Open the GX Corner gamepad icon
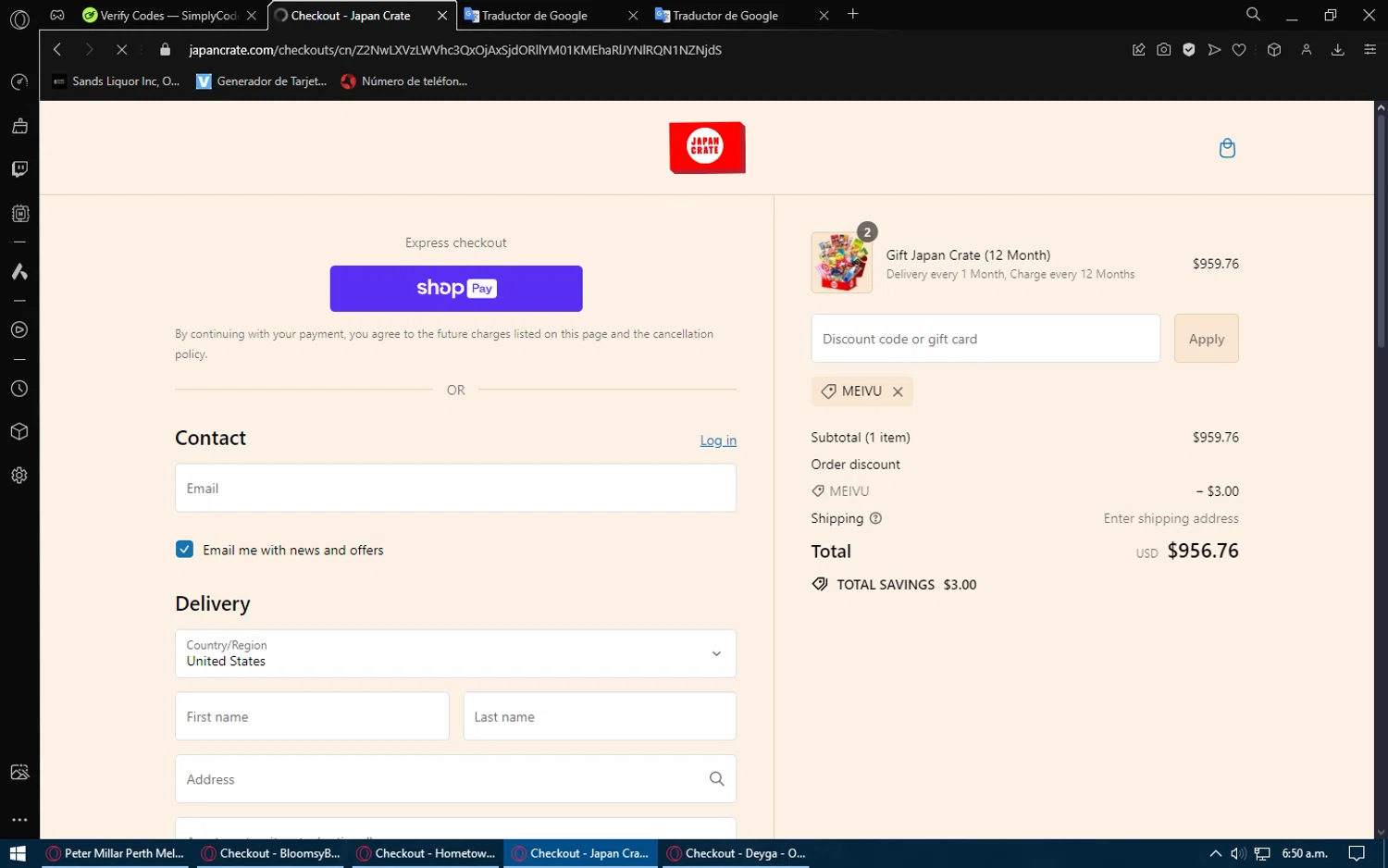Screen dimensions: 1388x868 click(57, 15)
